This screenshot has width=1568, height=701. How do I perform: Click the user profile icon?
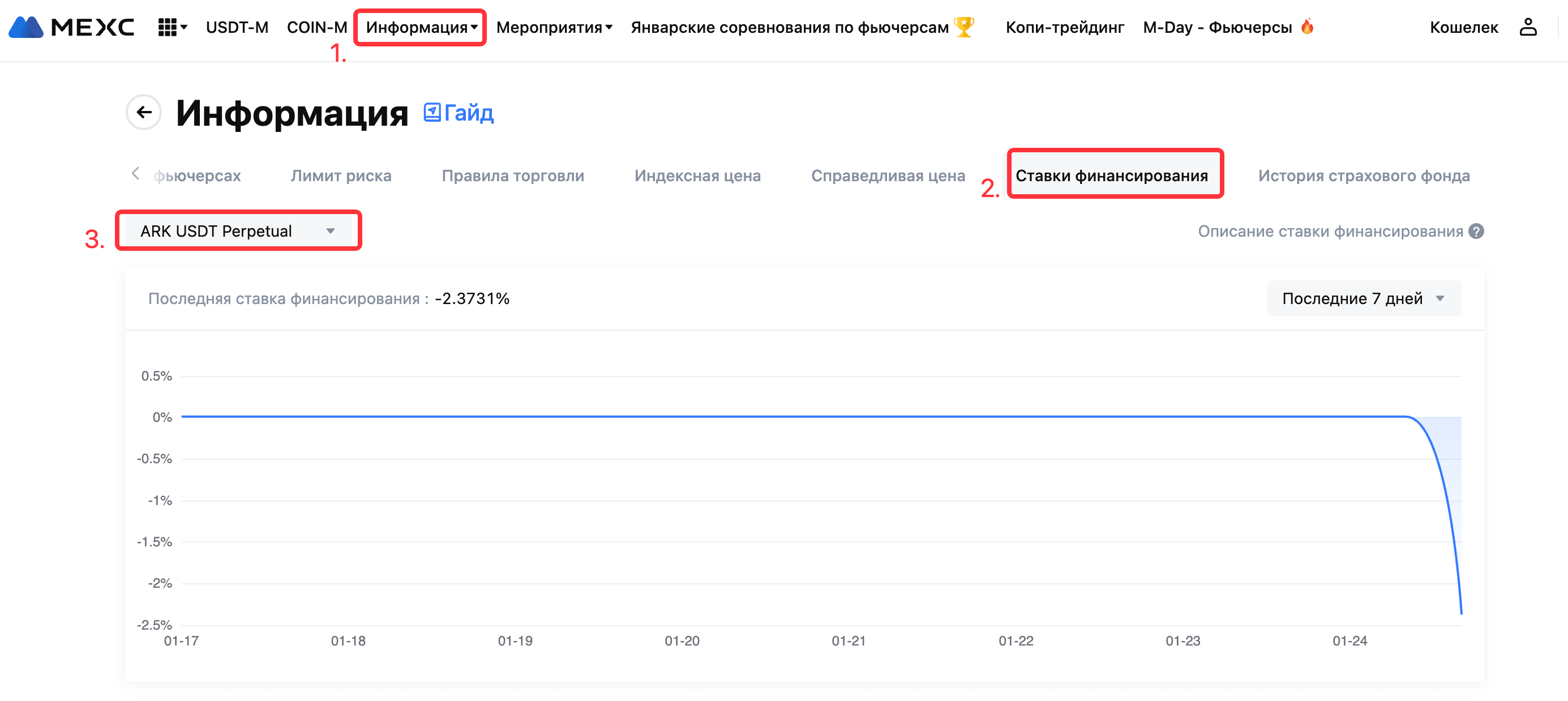click(1528, 27)
